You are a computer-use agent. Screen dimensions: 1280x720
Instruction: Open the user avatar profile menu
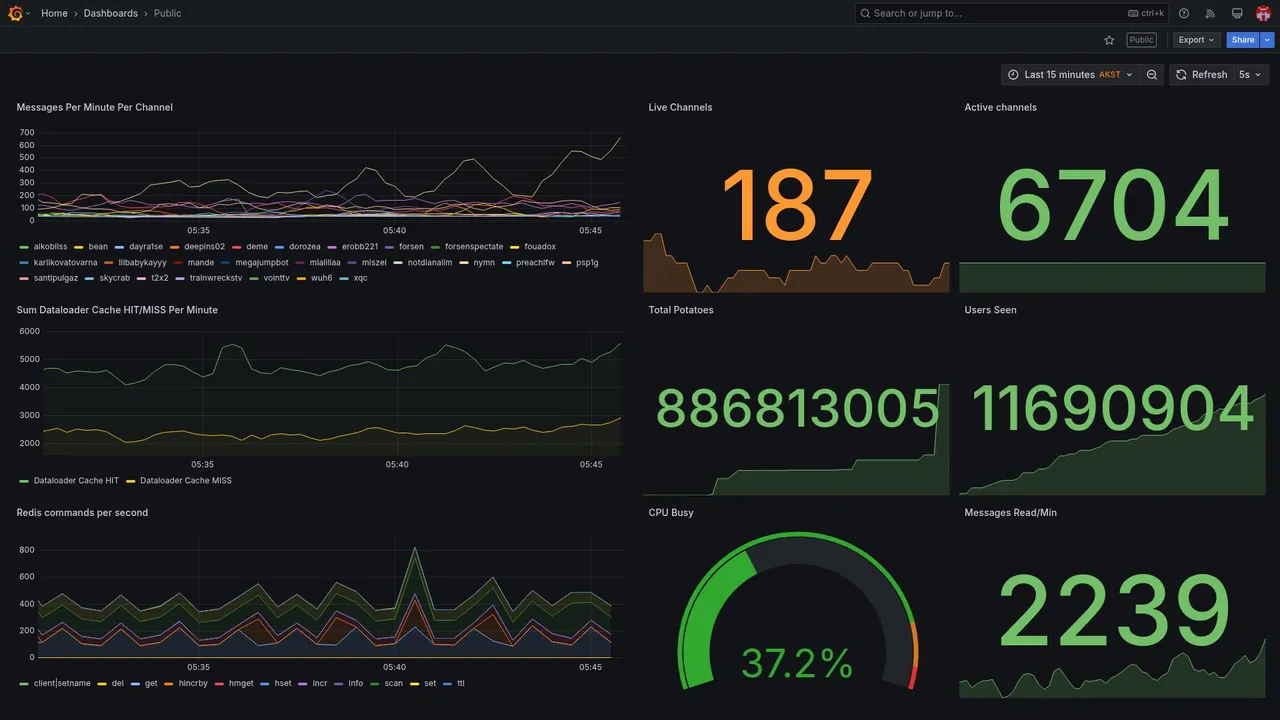[1263, 13]
